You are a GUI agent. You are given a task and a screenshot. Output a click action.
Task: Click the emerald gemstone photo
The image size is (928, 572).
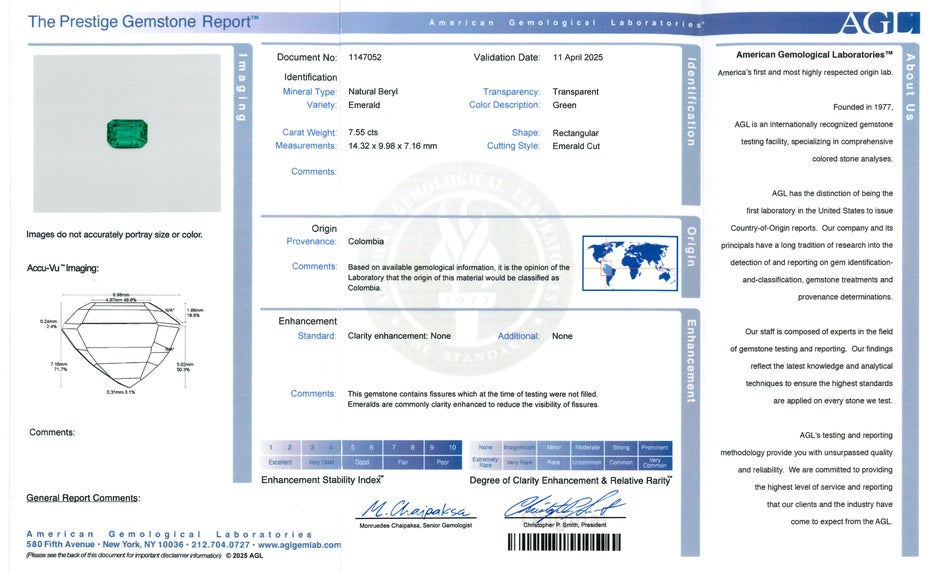pyautogui.click(x=127, y=133)
